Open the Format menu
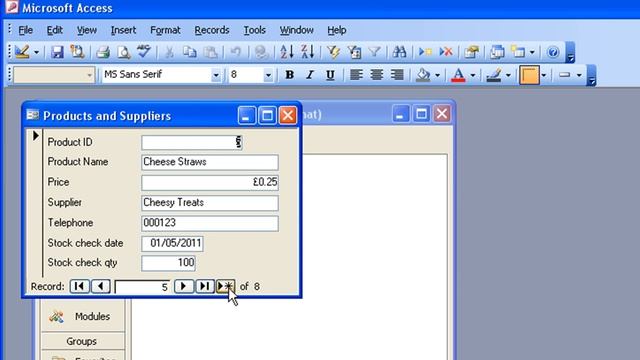 [x=165, y=30]
